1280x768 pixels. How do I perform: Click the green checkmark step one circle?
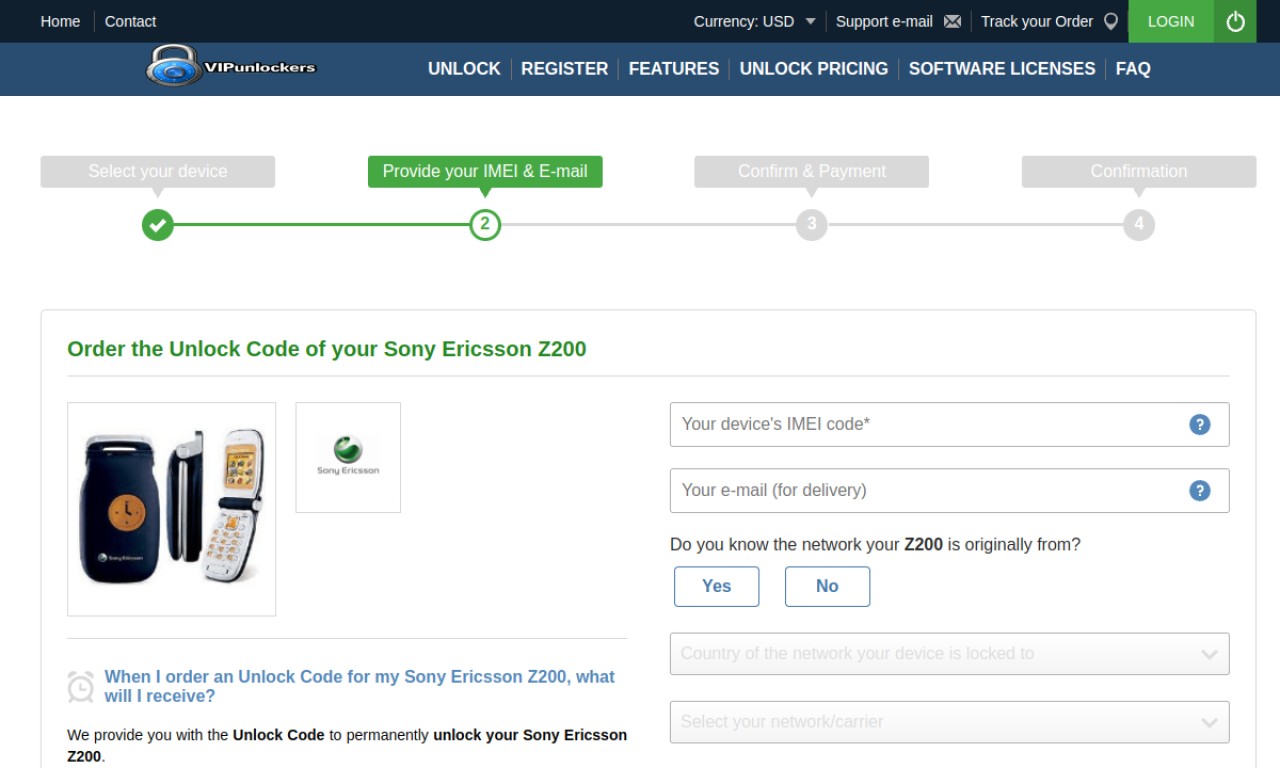pos(157,224)
